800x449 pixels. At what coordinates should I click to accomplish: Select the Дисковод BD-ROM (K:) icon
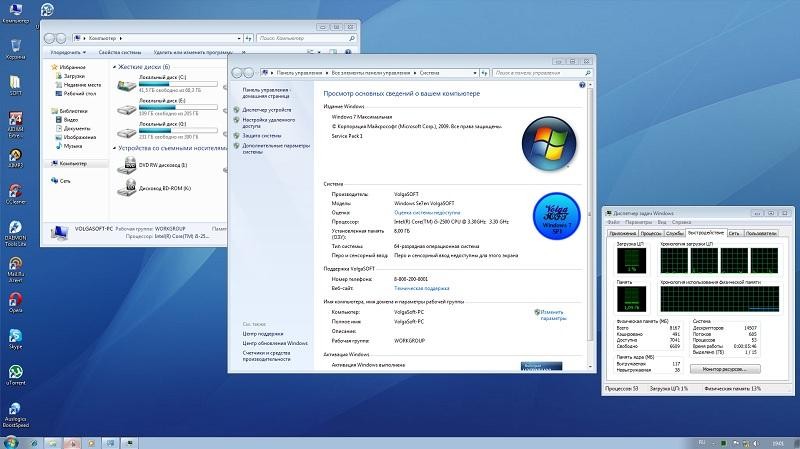[127, 188]
